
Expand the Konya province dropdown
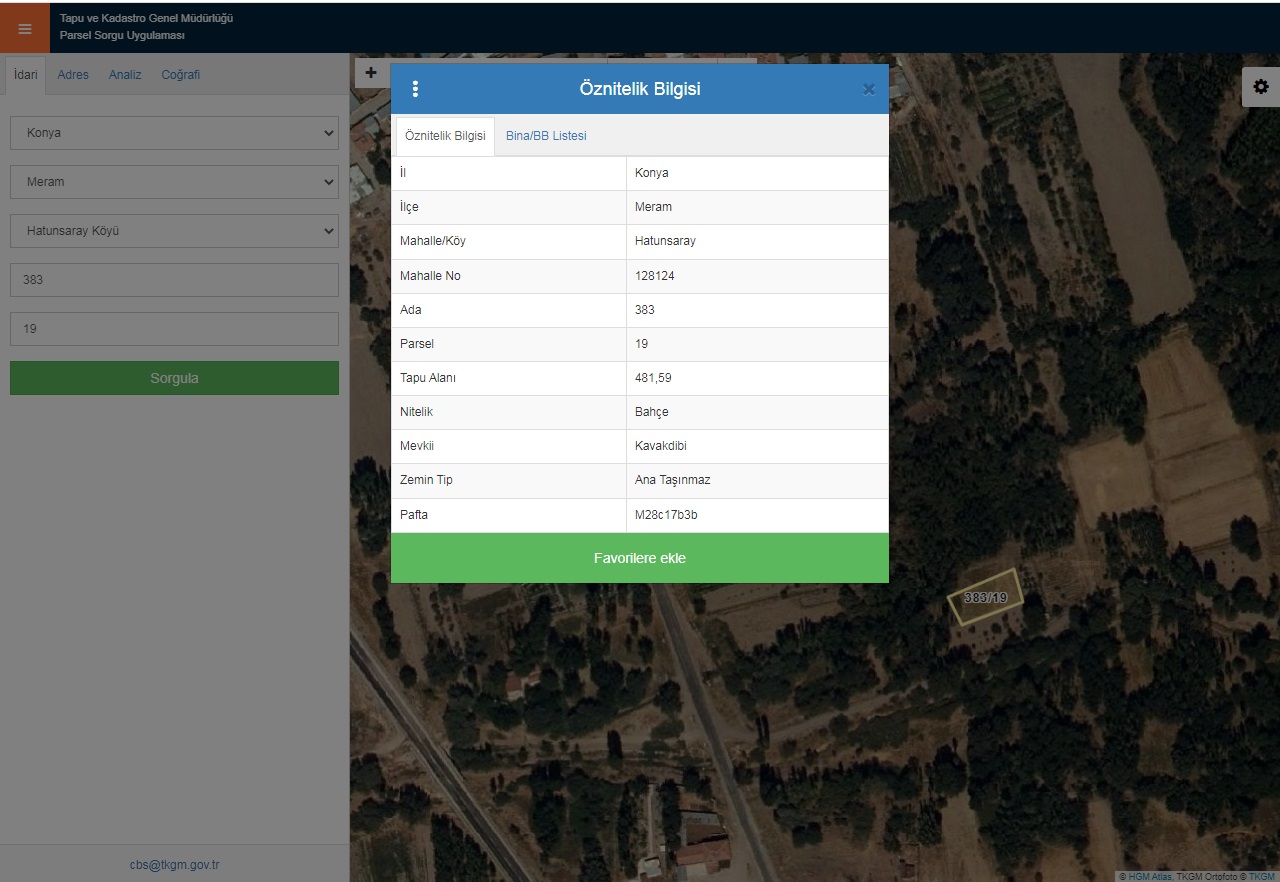coord(174,133)
